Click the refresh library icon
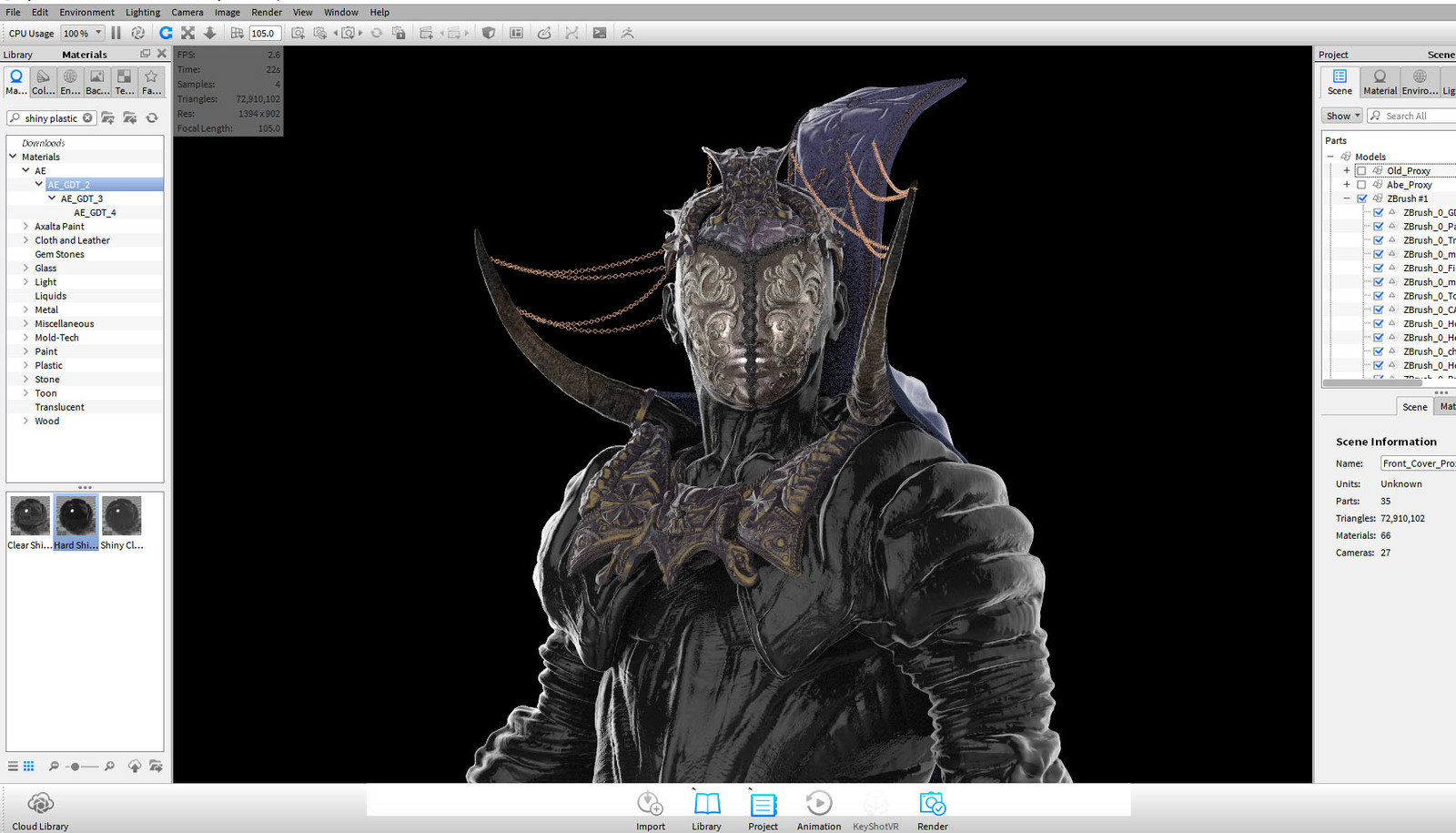This screenshot has width=1456, height=833. tap(152, 117)
